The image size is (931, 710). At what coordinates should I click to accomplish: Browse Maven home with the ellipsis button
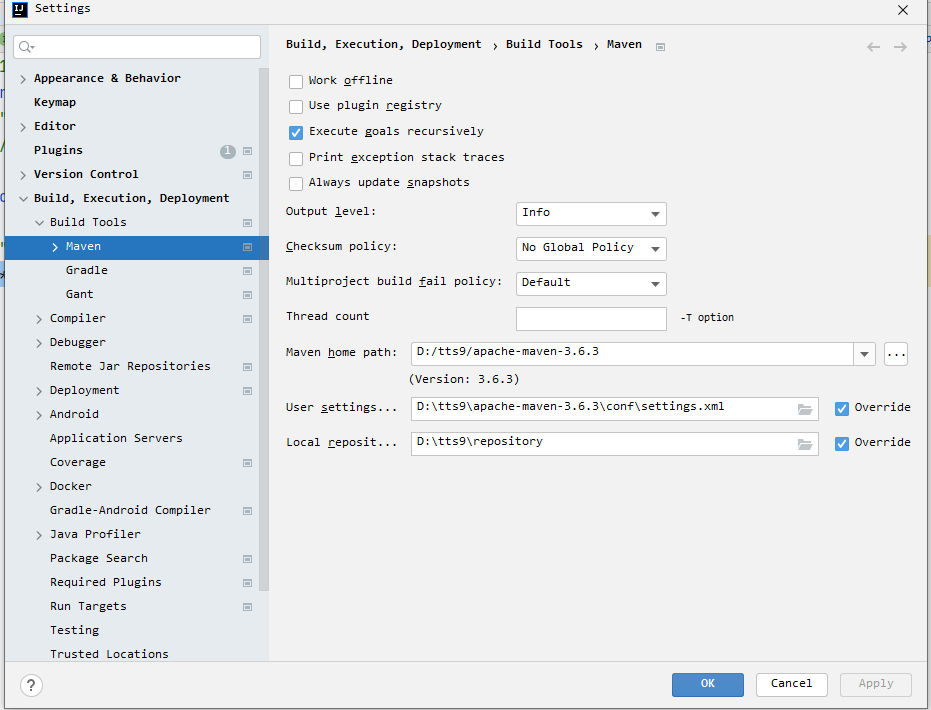point(895,354)
